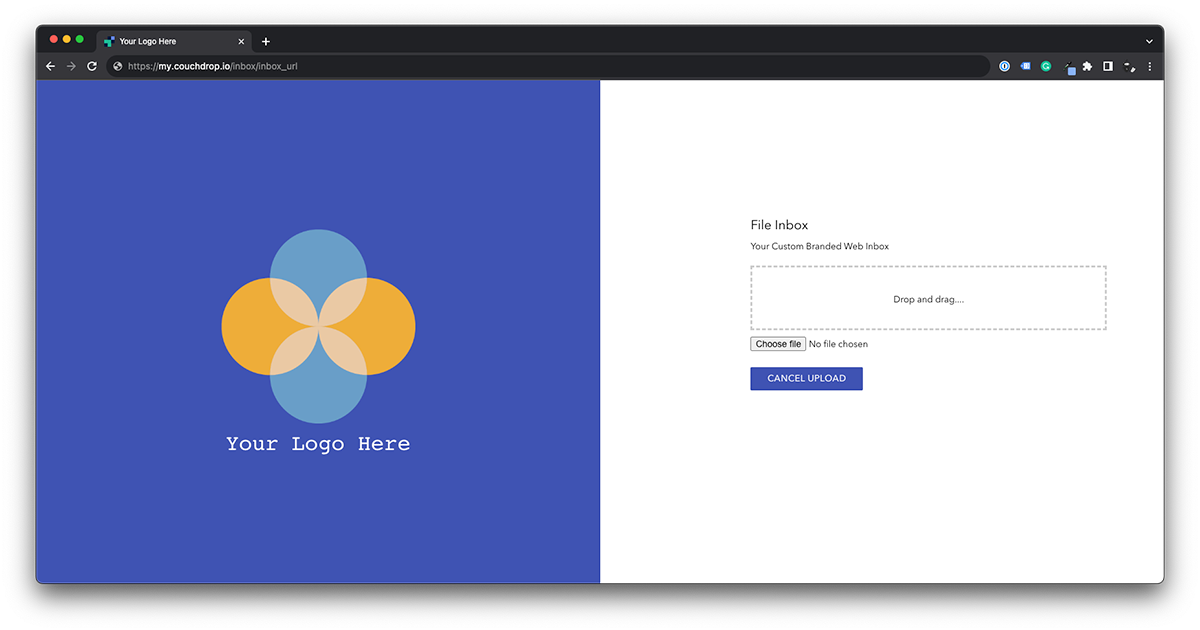The image size is (1200, 630).
Task: Toggle the browser side panel icon
Action: (1107, 66)
